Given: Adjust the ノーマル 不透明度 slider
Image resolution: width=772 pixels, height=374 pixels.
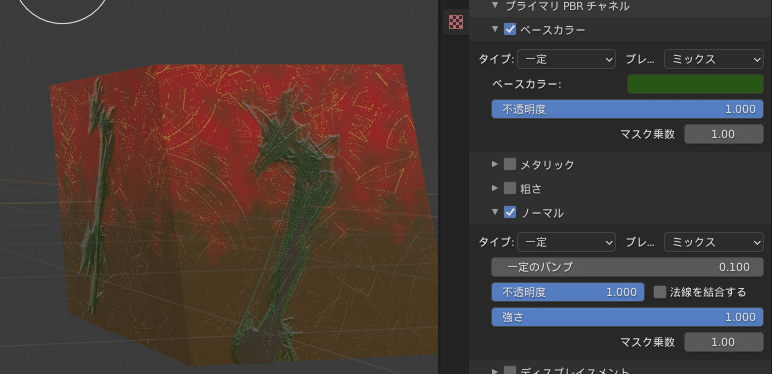Looking at the screenshot, I should point(568,292).
